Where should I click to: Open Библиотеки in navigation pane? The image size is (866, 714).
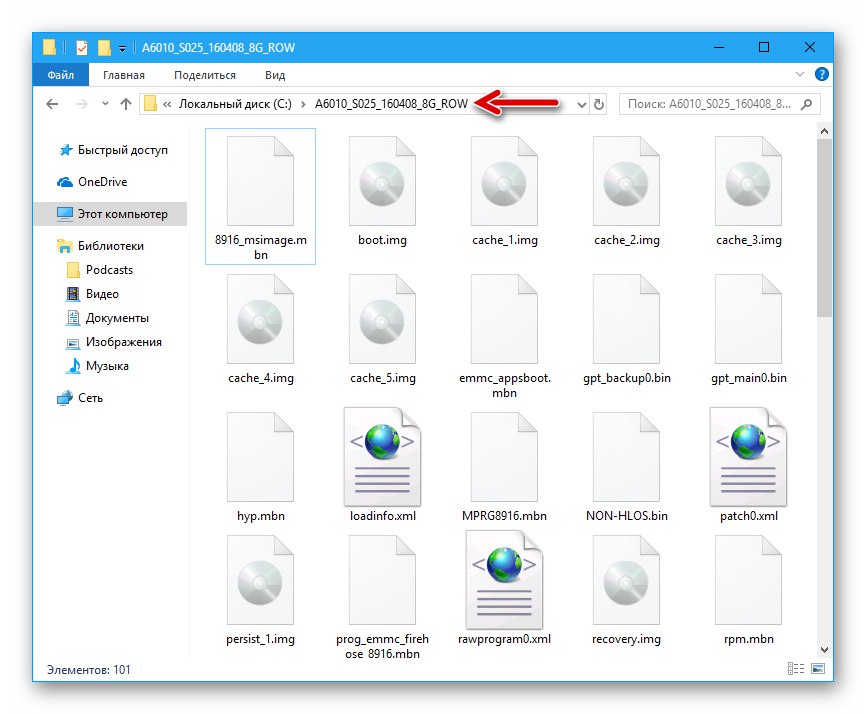[x=101, y=246]
